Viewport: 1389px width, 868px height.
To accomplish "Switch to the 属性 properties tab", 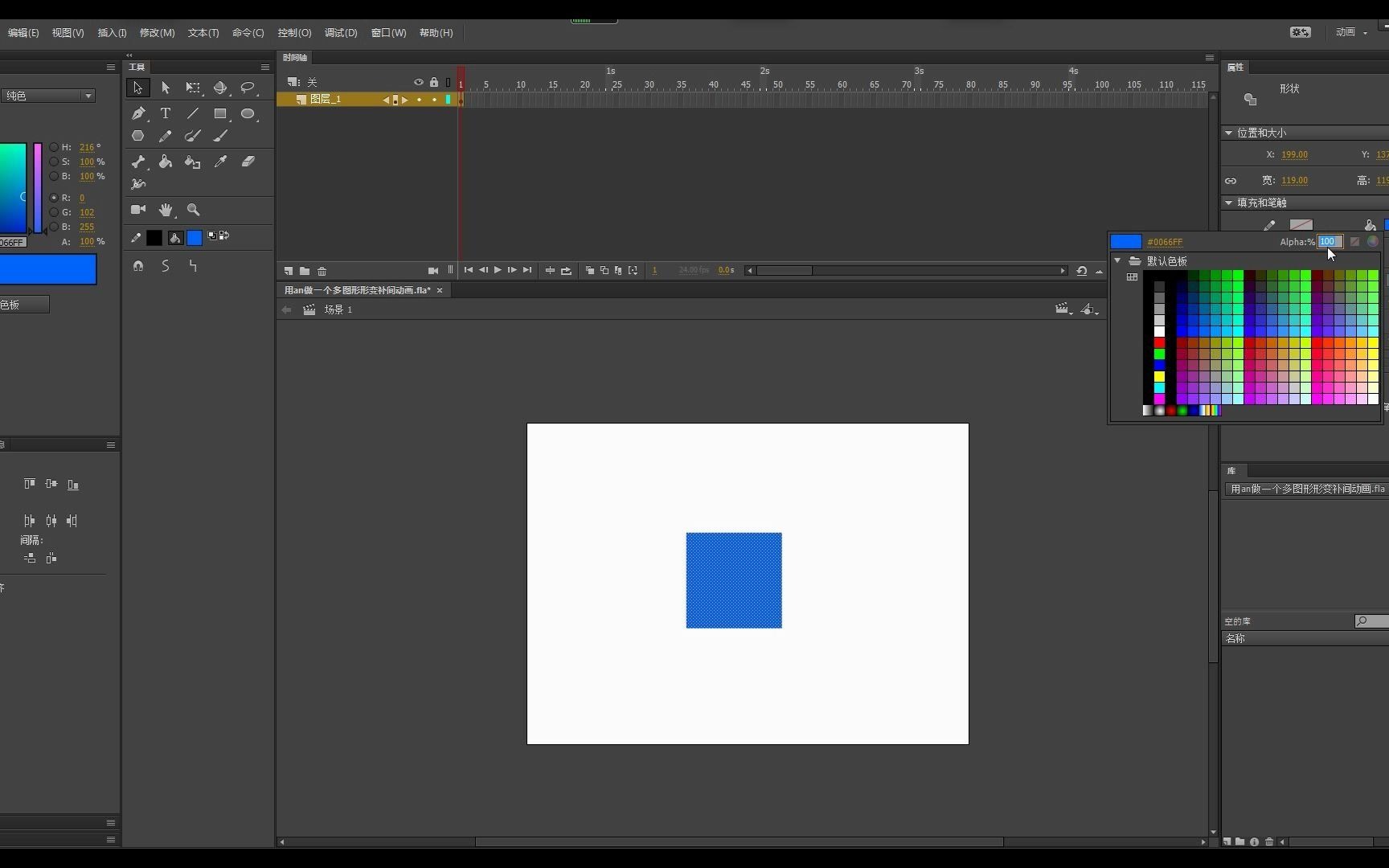I will pos(1235,67).
